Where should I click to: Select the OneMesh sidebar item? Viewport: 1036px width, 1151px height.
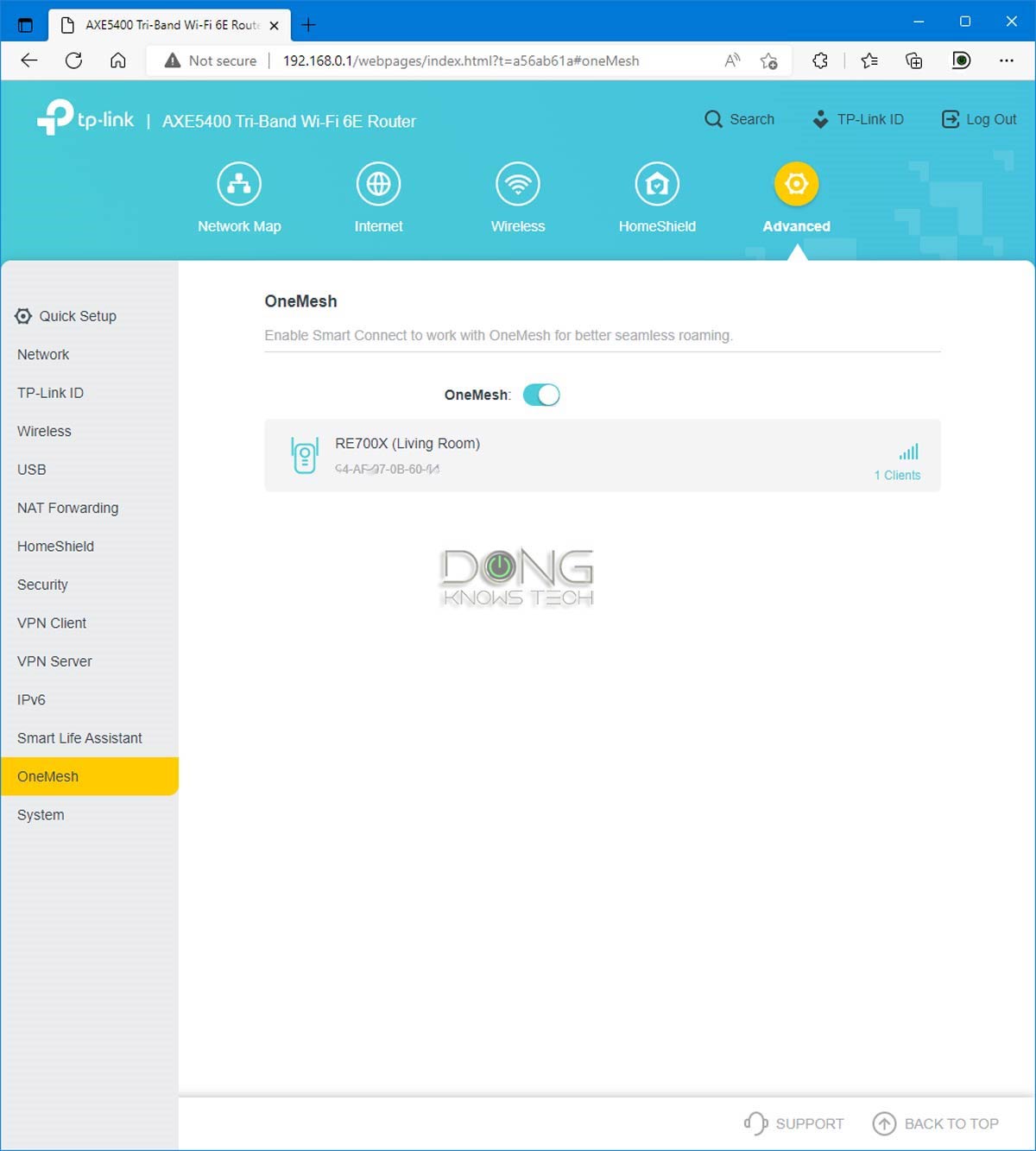(x=89, y=776)
